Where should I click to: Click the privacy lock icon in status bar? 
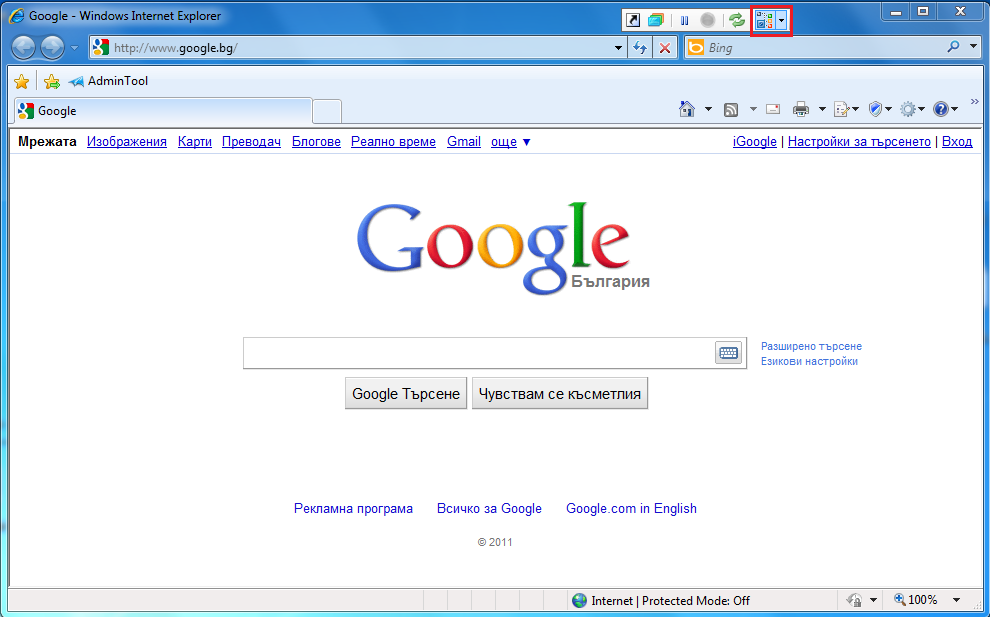[x=855, y=600]
